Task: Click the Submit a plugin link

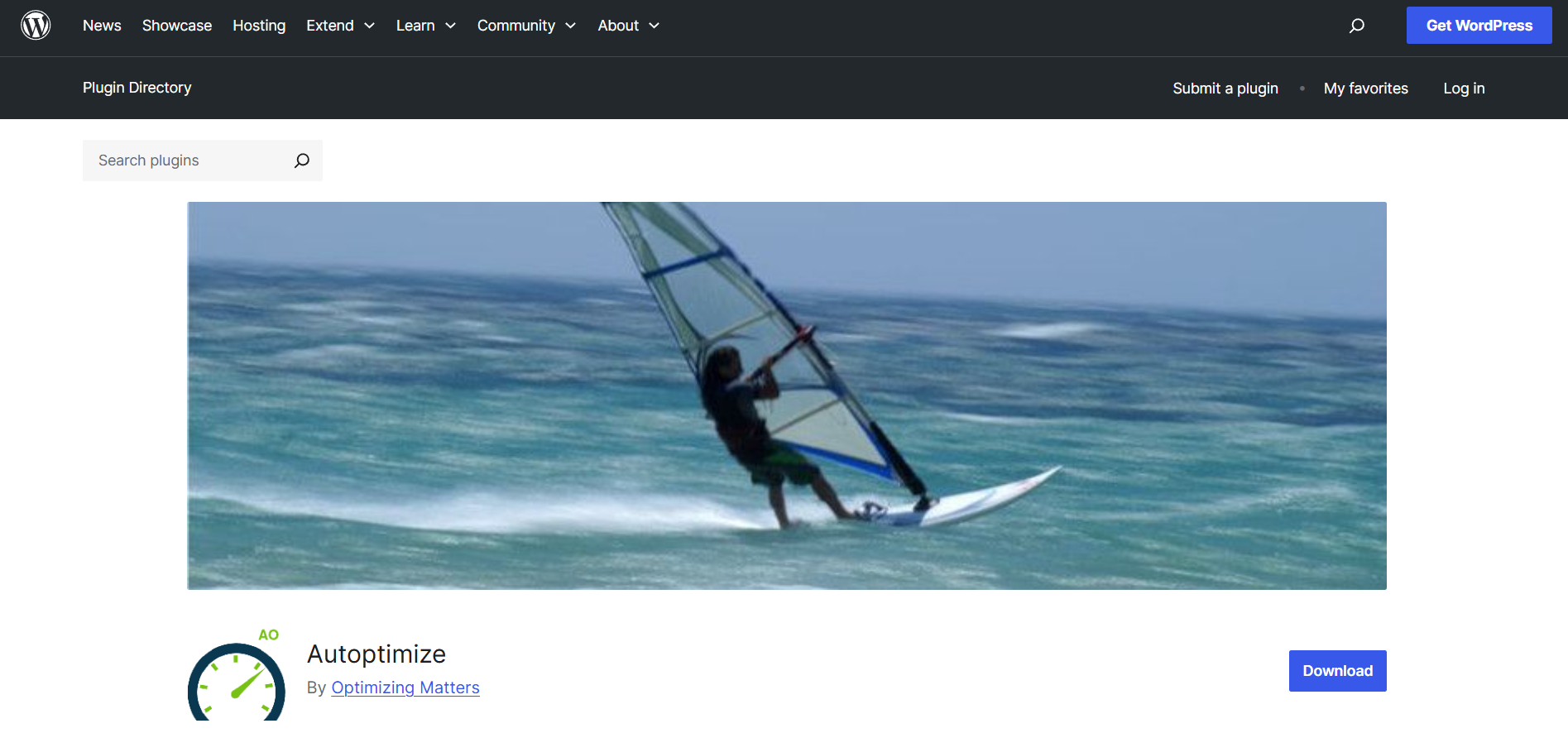Action: click(1225, 89)
